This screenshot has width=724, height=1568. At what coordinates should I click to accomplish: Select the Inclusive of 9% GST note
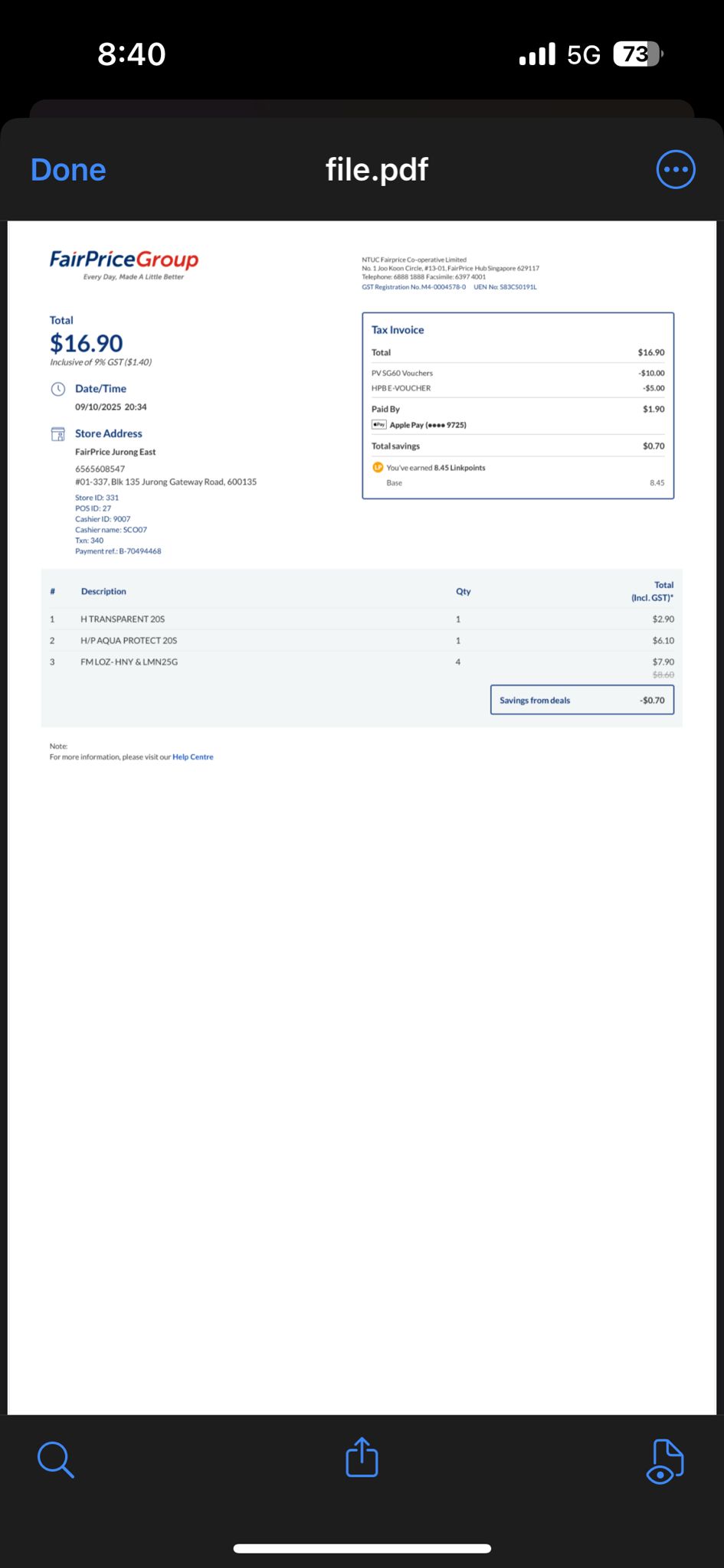tap(100, 362)
